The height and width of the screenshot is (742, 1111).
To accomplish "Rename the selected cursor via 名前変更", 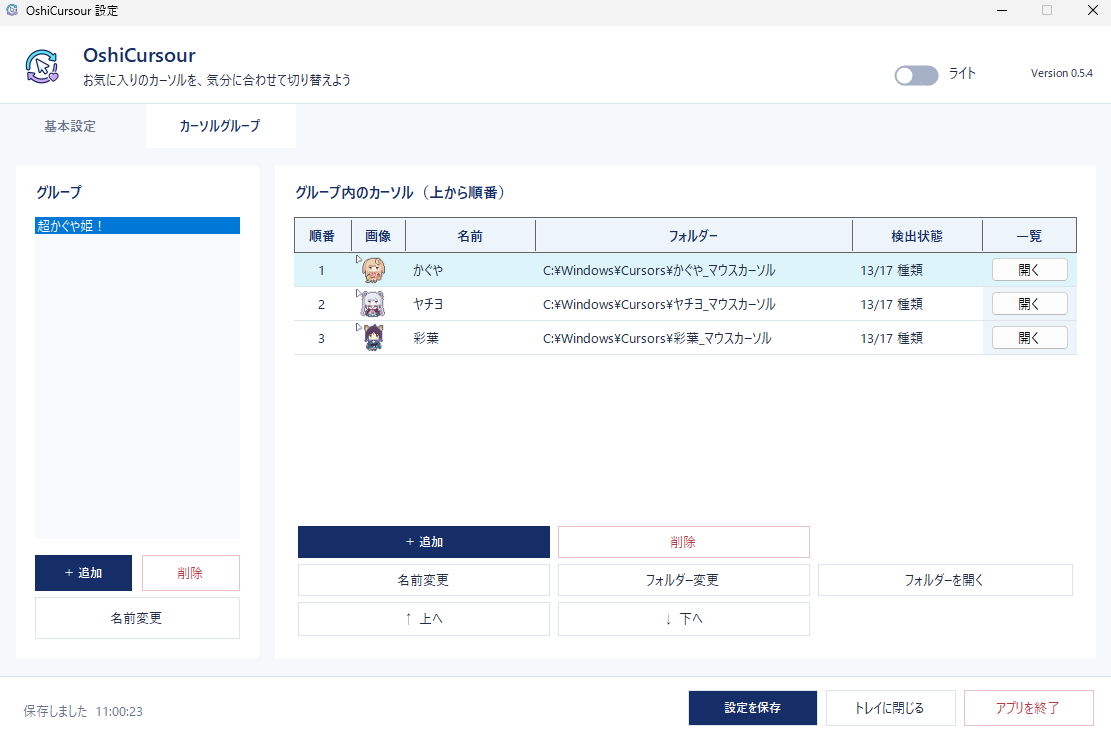I will [424, 580].
